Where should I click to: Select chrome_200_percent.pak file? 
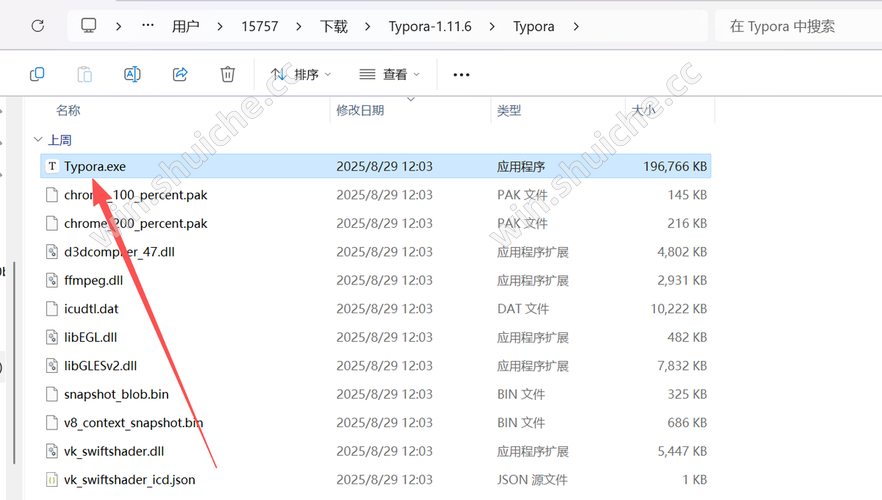(136, 223)
